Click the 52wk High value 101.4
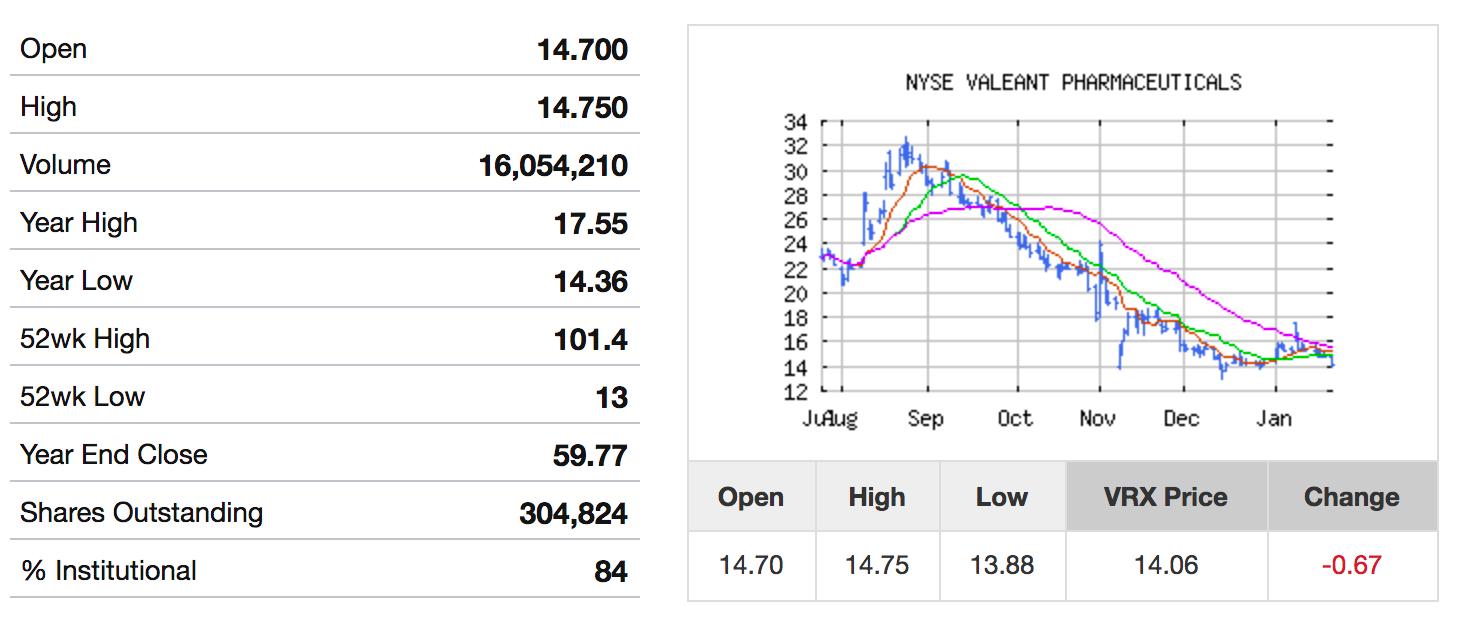Screen dimensions: 1460x621 coord(590,340)
